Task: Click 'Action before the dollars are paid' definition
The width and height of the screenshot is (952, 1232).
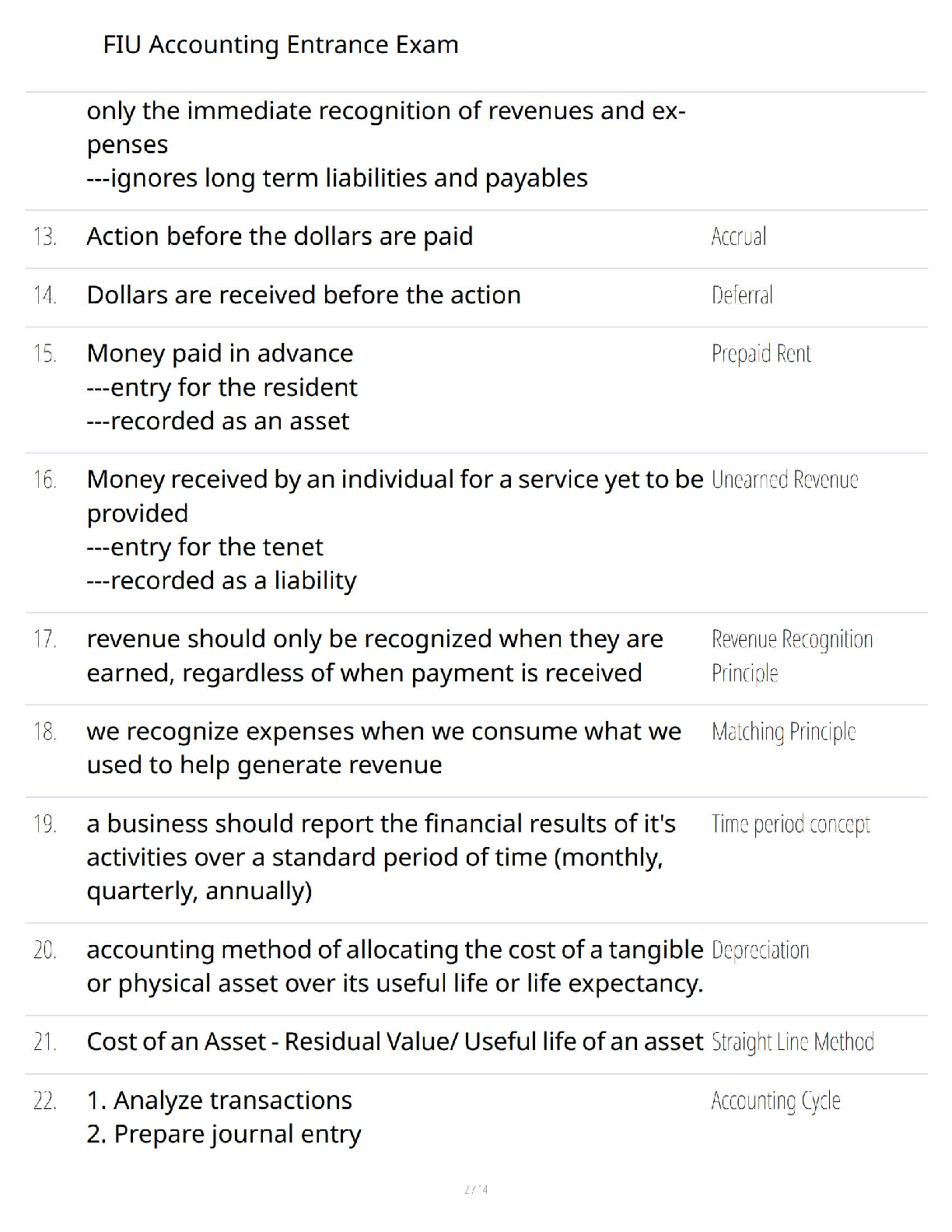Action: coord(279,236)
